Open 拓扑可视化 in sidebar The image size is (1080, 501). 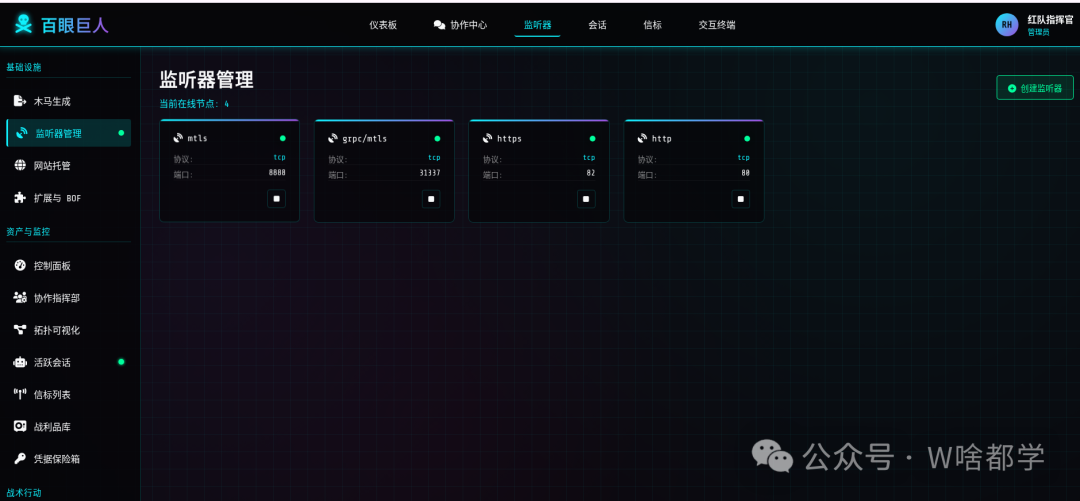(x=68, y=330)
